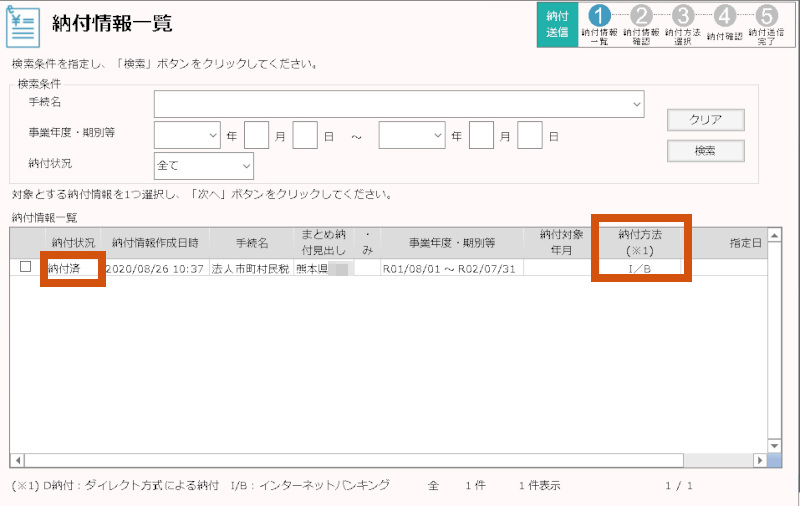Image resolution: width=800 pixels, height=506 pixels.
Task: Select step 4 納付確認 circle
Action: point(725,16)
